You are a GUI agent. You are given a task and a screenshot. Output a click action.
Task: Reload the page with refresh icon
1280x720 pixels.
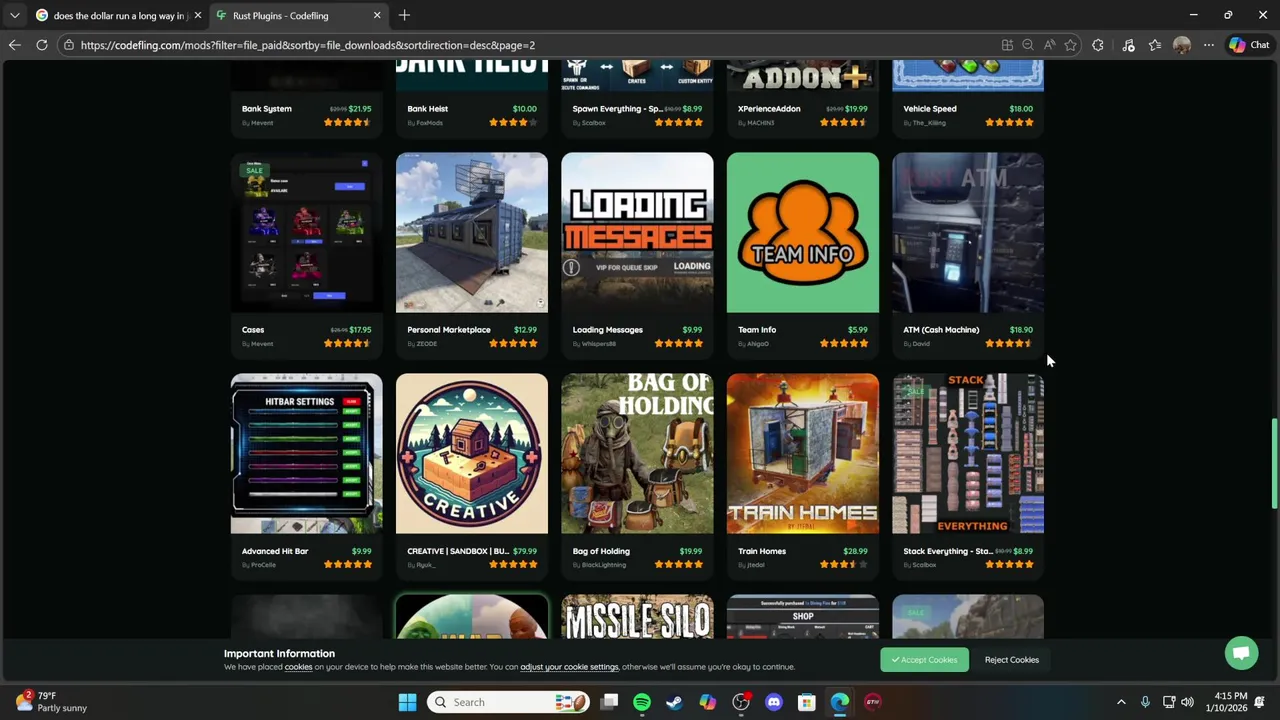pyautogui.click(x=42, y=45)
